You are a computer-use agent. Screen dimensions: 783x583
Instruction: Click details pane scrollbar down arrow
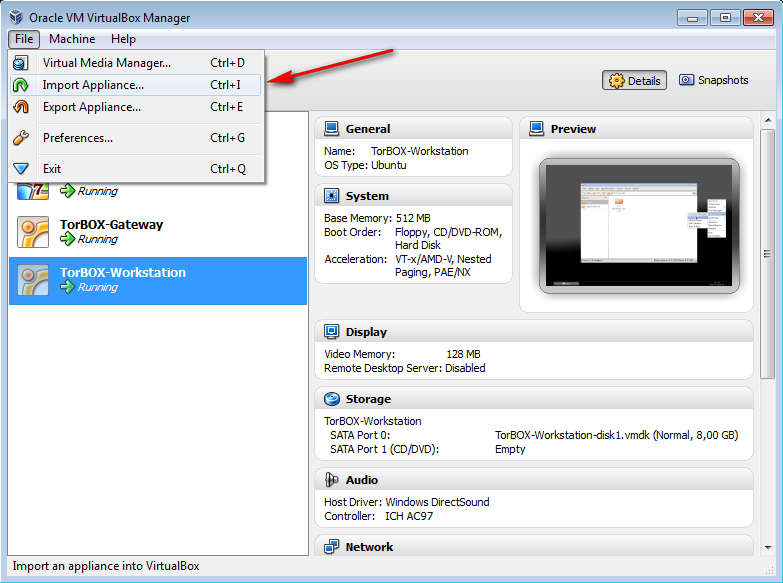(768, 548)
